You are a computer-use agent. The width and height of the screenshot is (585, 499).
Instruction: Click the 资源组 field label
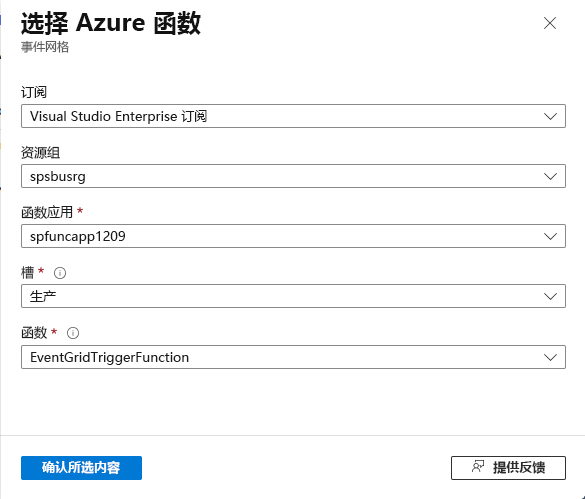click(x=40, y=152)
